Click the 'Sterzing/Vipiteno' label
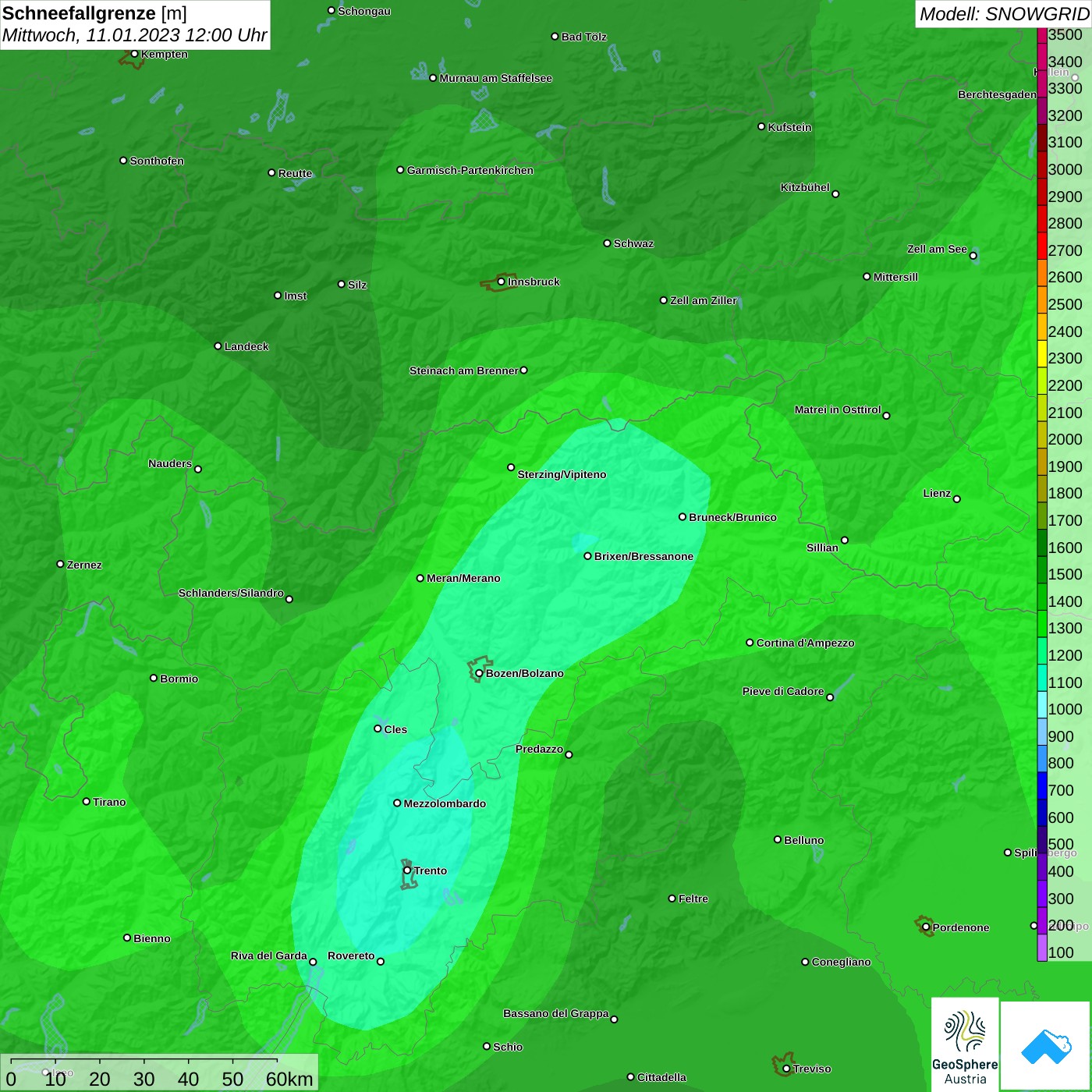 tap(562, 474)
